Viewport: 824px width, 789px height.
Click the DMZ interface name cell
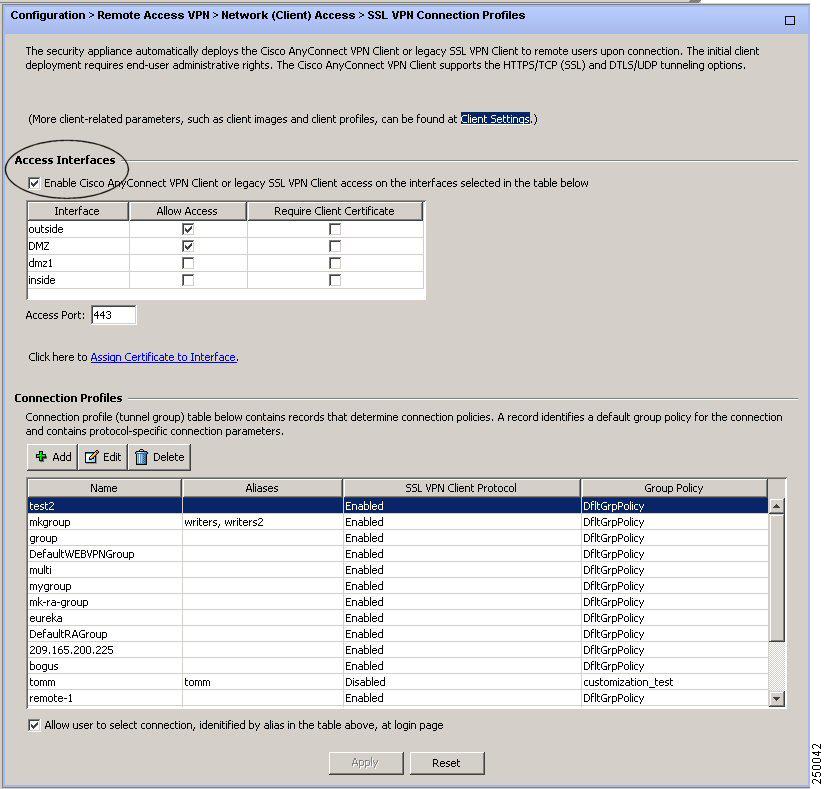click(78, 246)
